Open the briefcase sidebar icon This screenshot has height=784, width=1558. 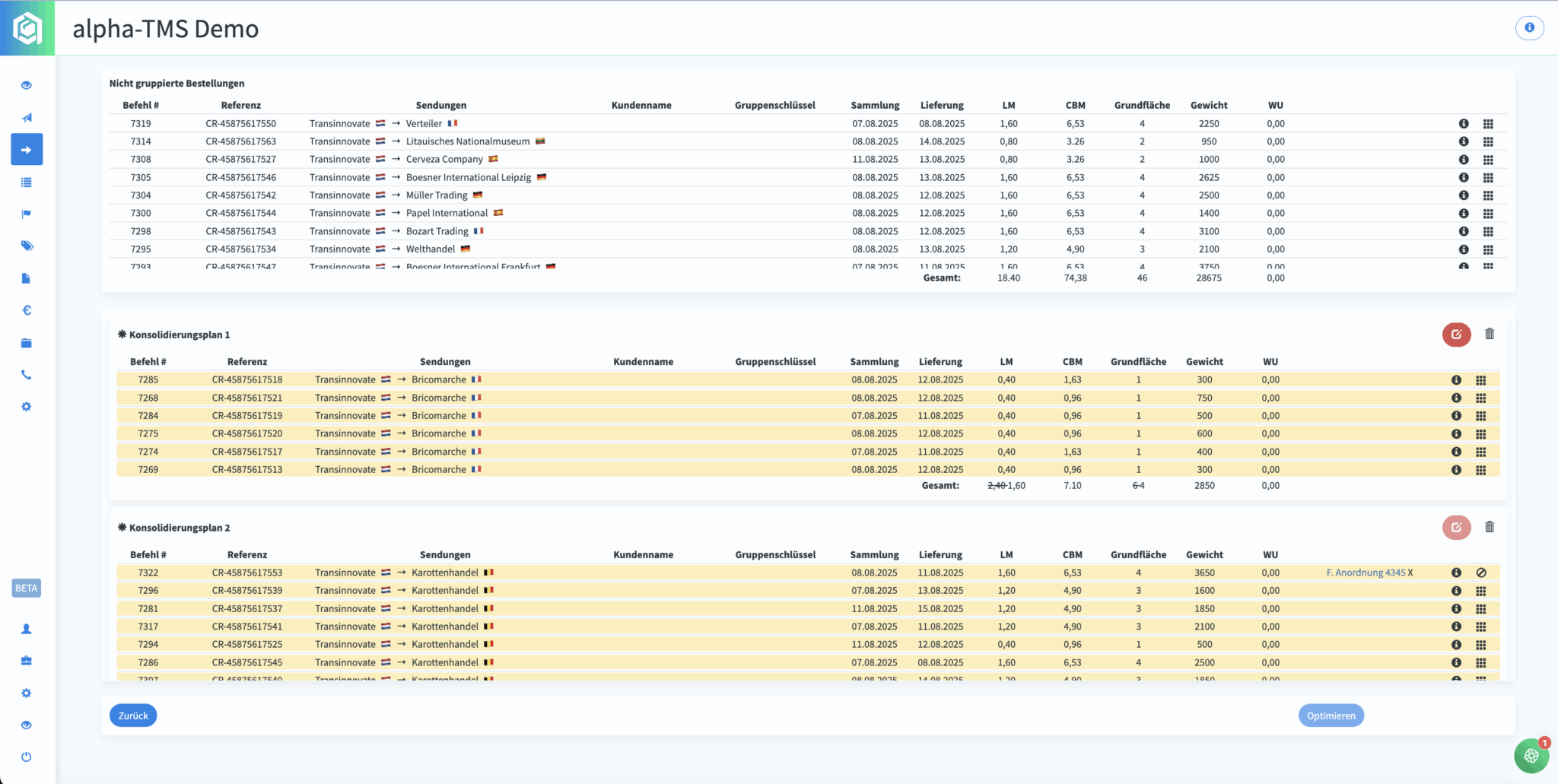point(27,661)
